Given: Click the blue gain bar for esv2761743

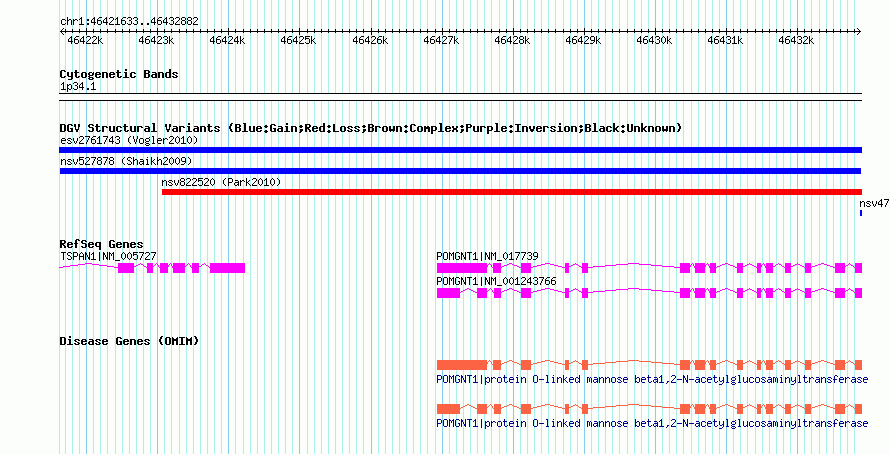Looking at the screenshot, I should point(460,150).
